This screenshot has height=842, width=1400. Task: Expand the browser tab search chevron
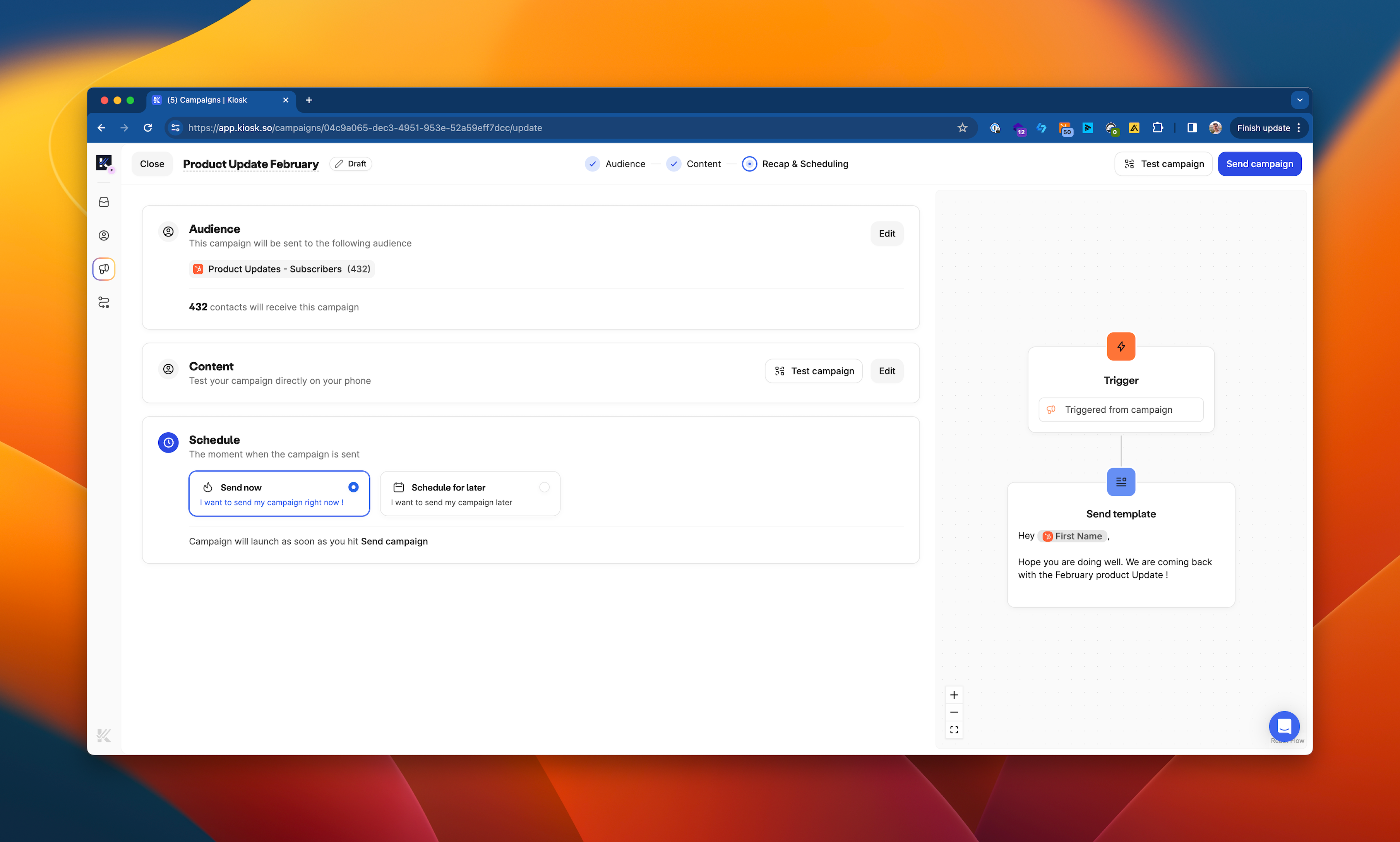click(1300, 100)
